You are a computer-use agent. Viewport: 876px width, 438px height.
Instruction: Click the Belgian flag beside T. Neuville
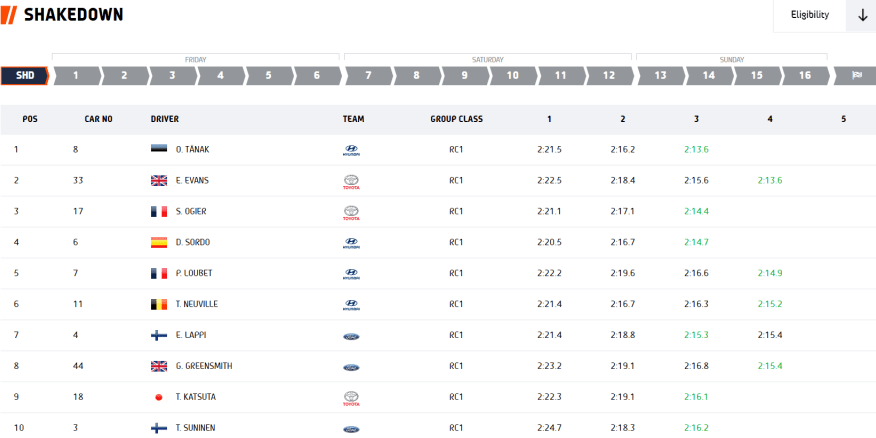click(x=158, y=305)
